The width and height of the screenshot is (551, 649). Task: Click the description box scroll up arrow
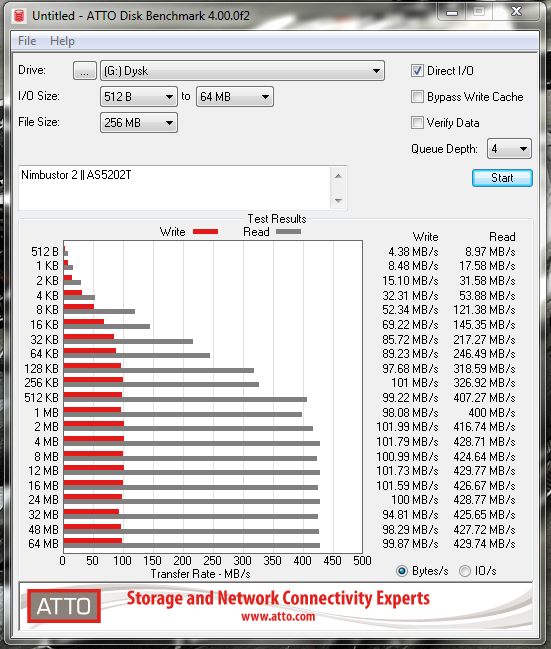pos(338,176)
